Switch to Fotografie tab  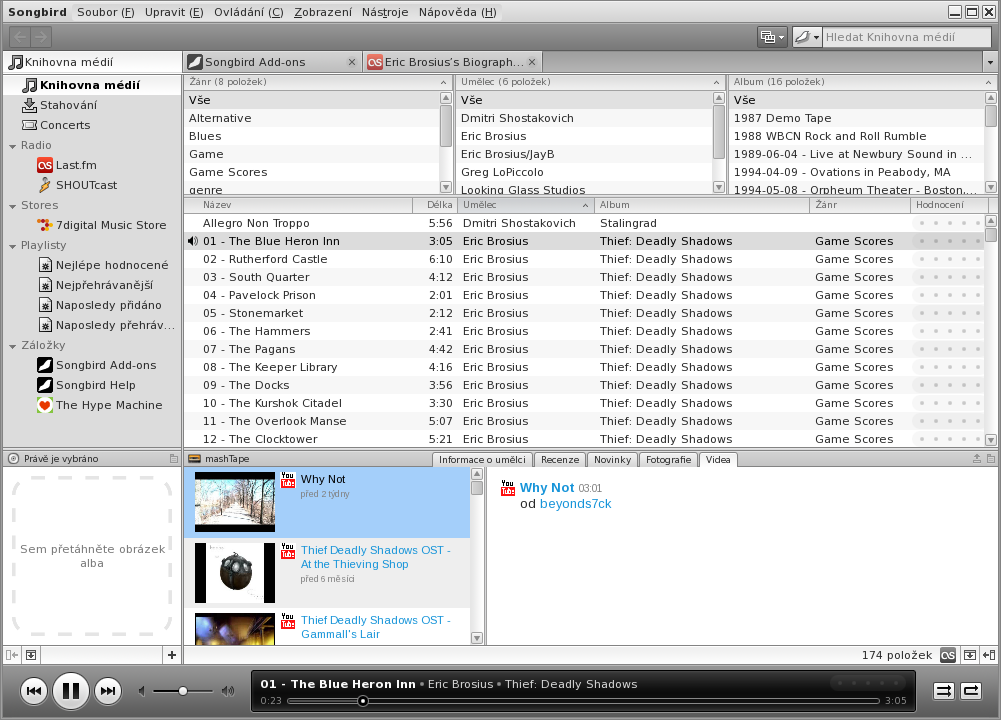[x=668, y=460]
